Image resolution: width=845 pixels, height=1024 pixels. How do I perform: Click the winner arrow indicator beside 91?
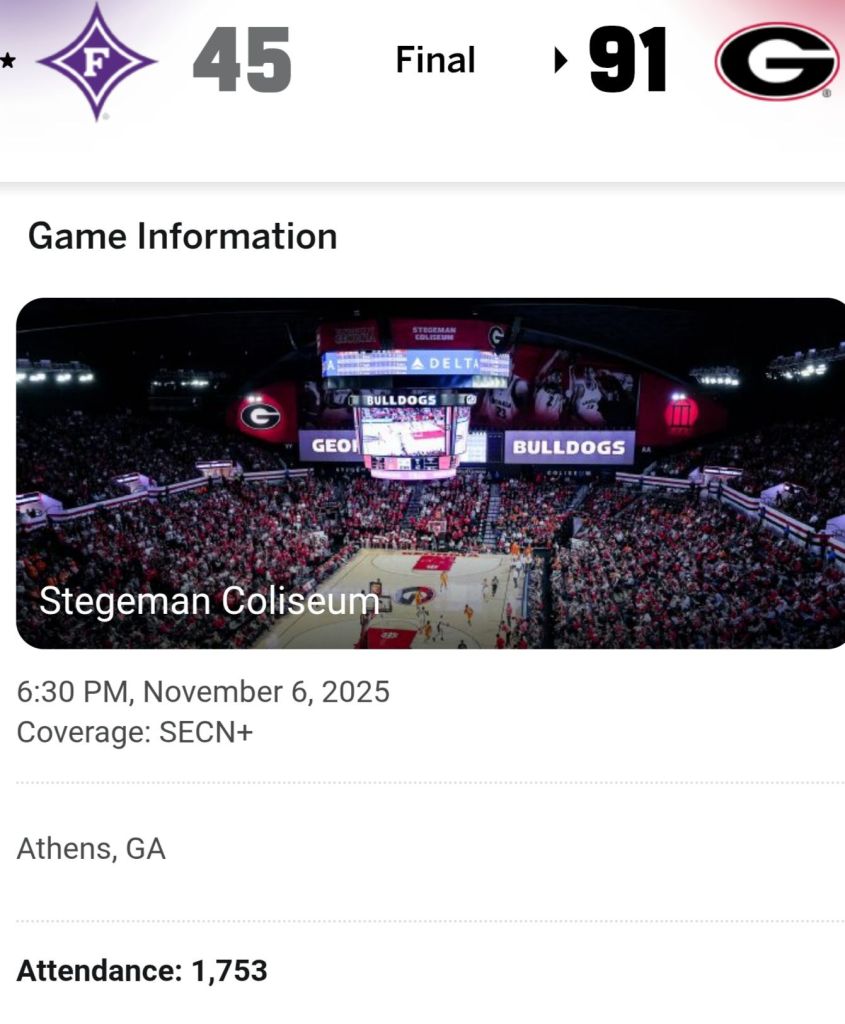561,62
